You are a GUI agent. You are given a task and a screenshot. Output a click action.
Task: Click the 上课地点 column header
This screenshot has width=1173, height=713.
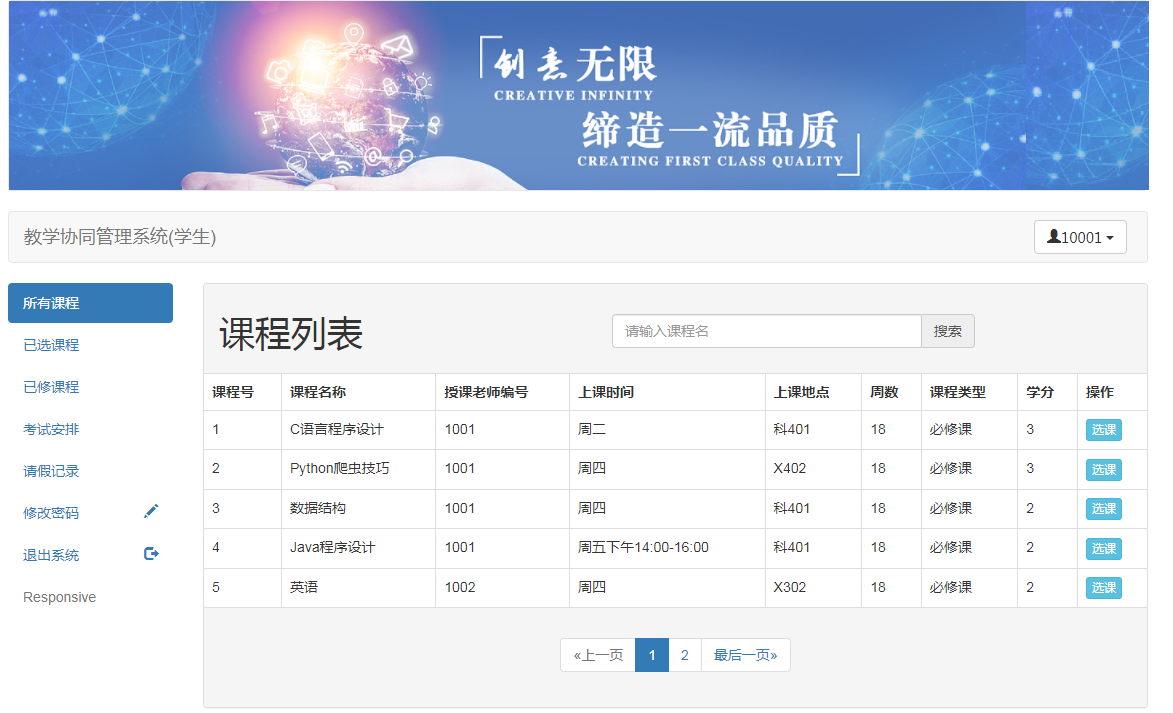801,392
